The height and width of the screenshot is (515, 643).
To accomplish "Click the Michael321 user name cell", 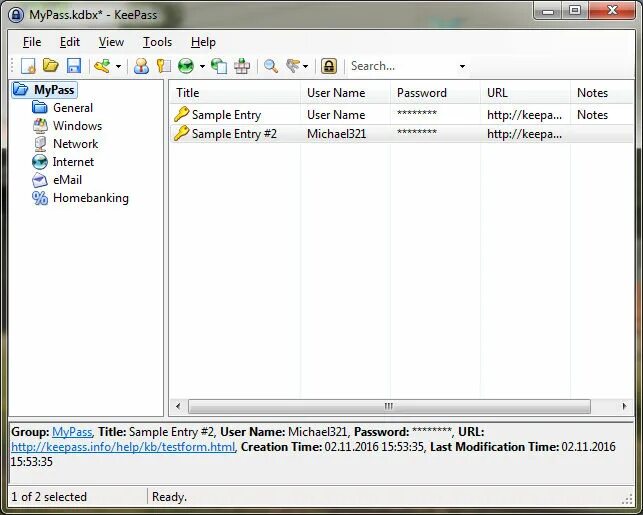I will tap(337, 134).
